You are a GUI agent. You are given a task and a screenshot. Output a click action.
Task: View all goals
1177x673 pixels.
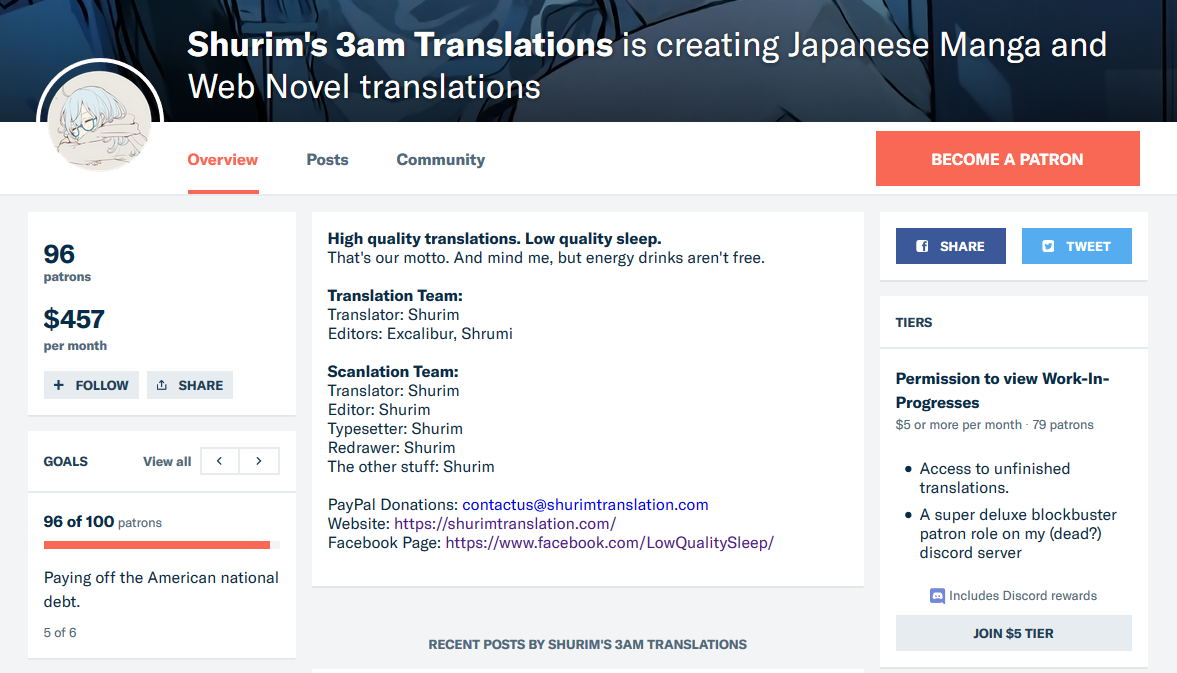tap(167, 461)
